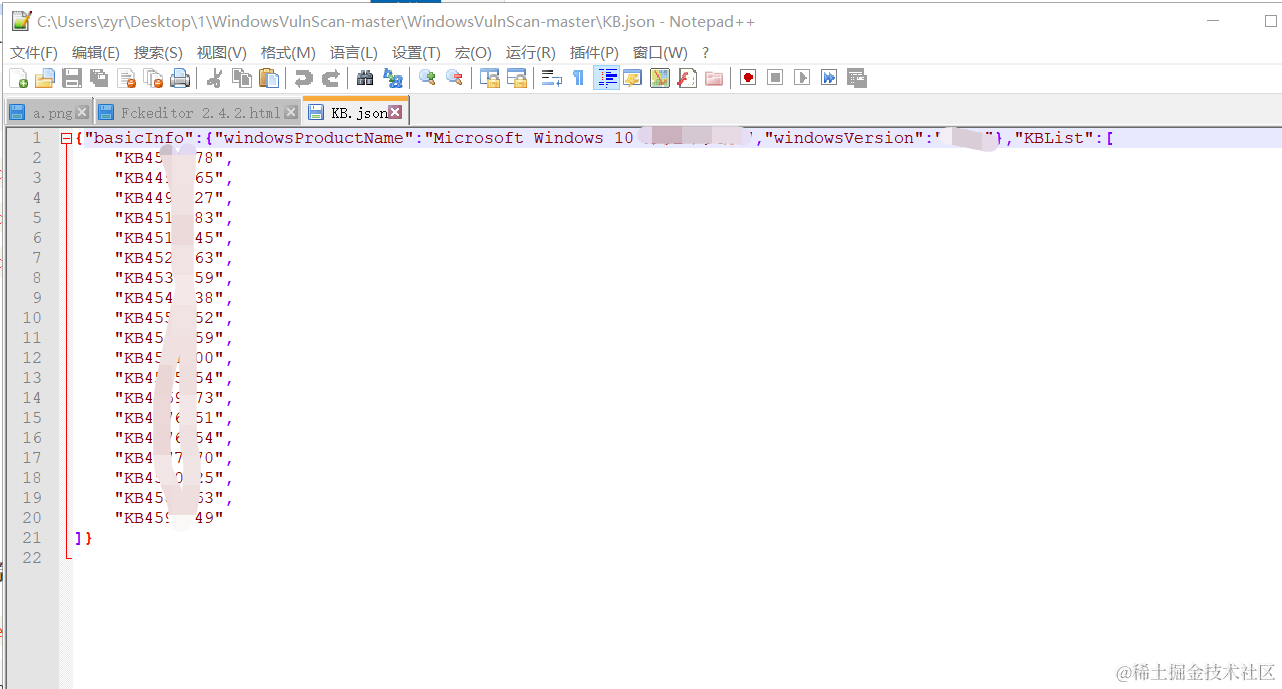Close the Fckeditor 2.4.2.html tab
Viewport: 1282px width, 689px height.
point(291,113)
